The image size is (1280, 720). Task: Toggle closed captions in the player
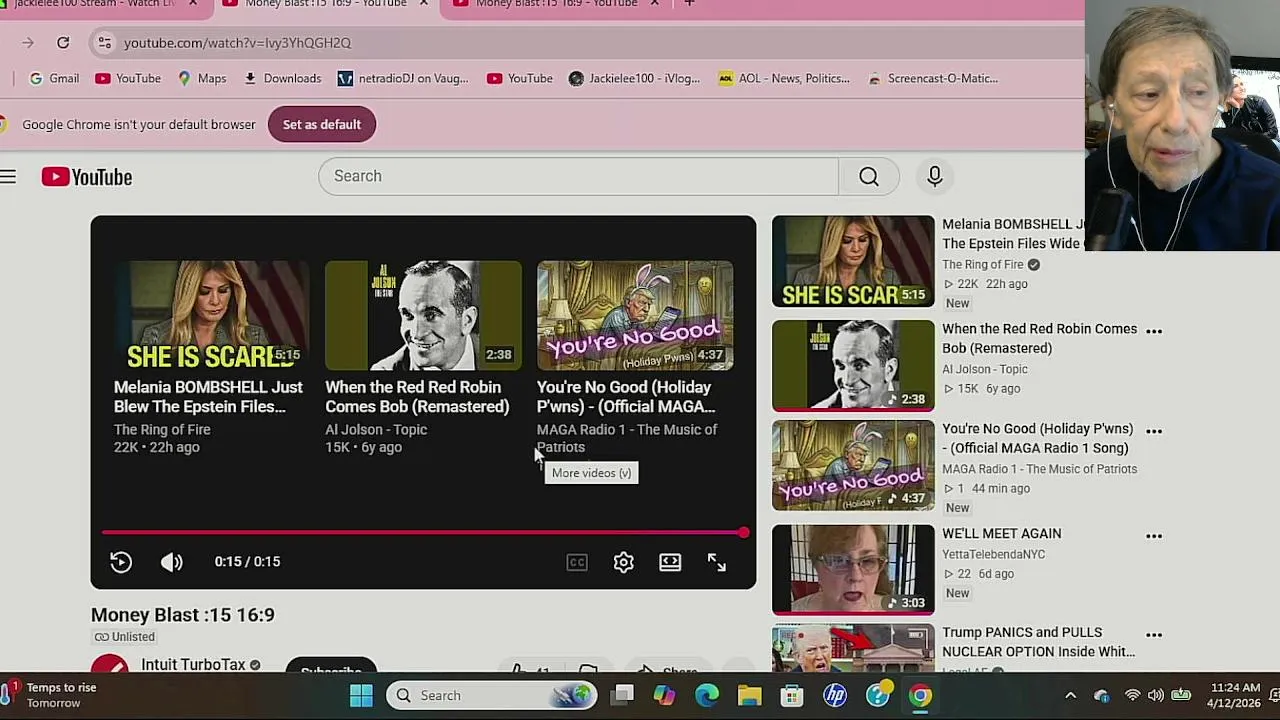577,562
